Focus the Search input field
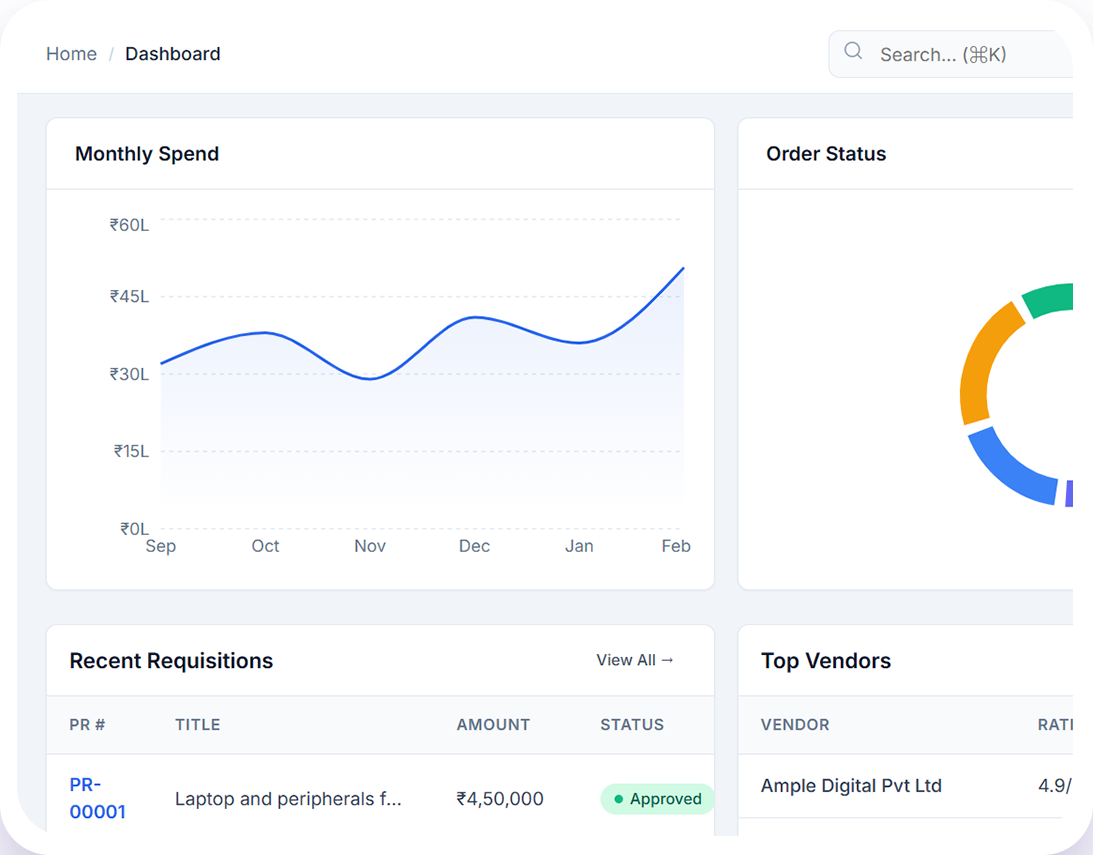 tap(960, 55)
